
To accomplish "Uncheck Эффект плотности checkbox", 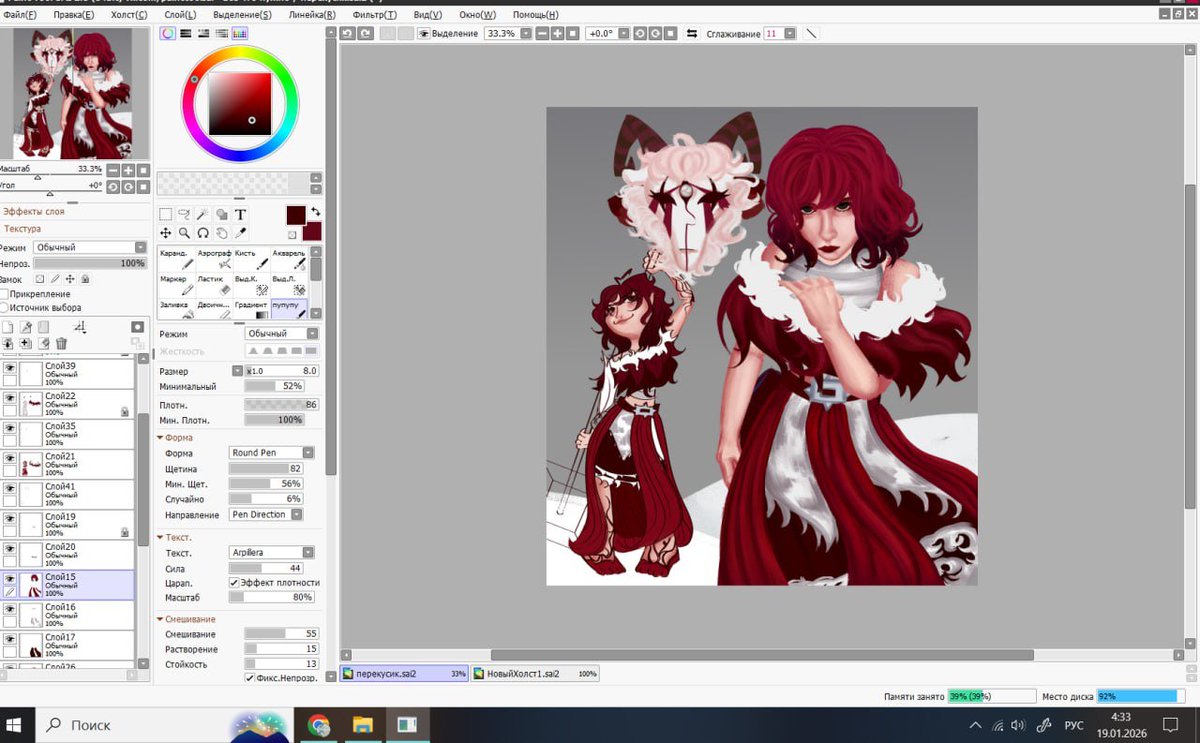I will [x=234, y=583].
